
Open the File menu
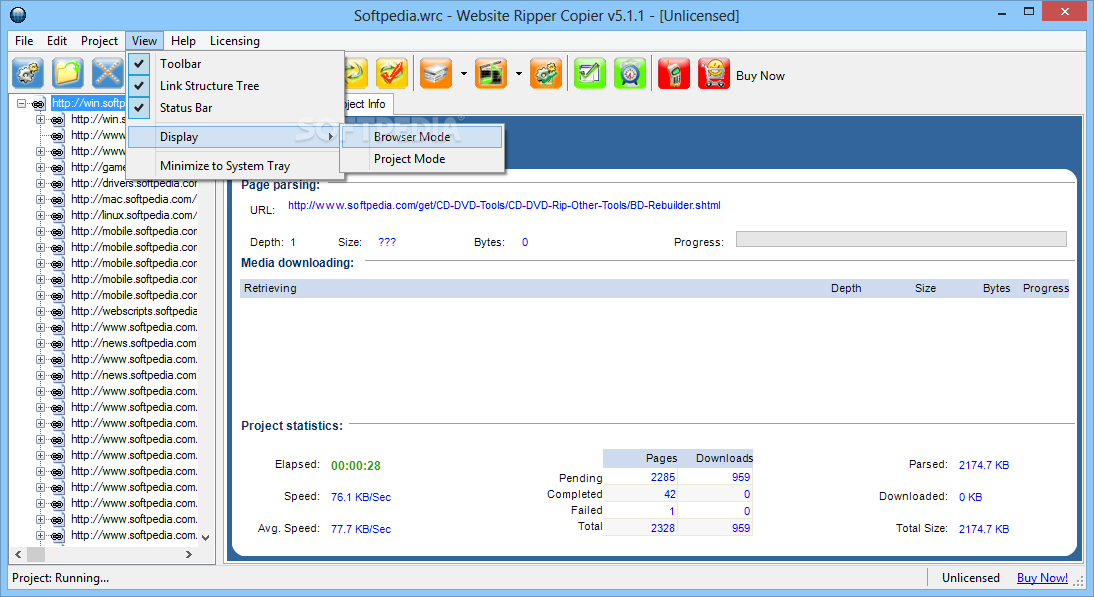pos(24,40)
